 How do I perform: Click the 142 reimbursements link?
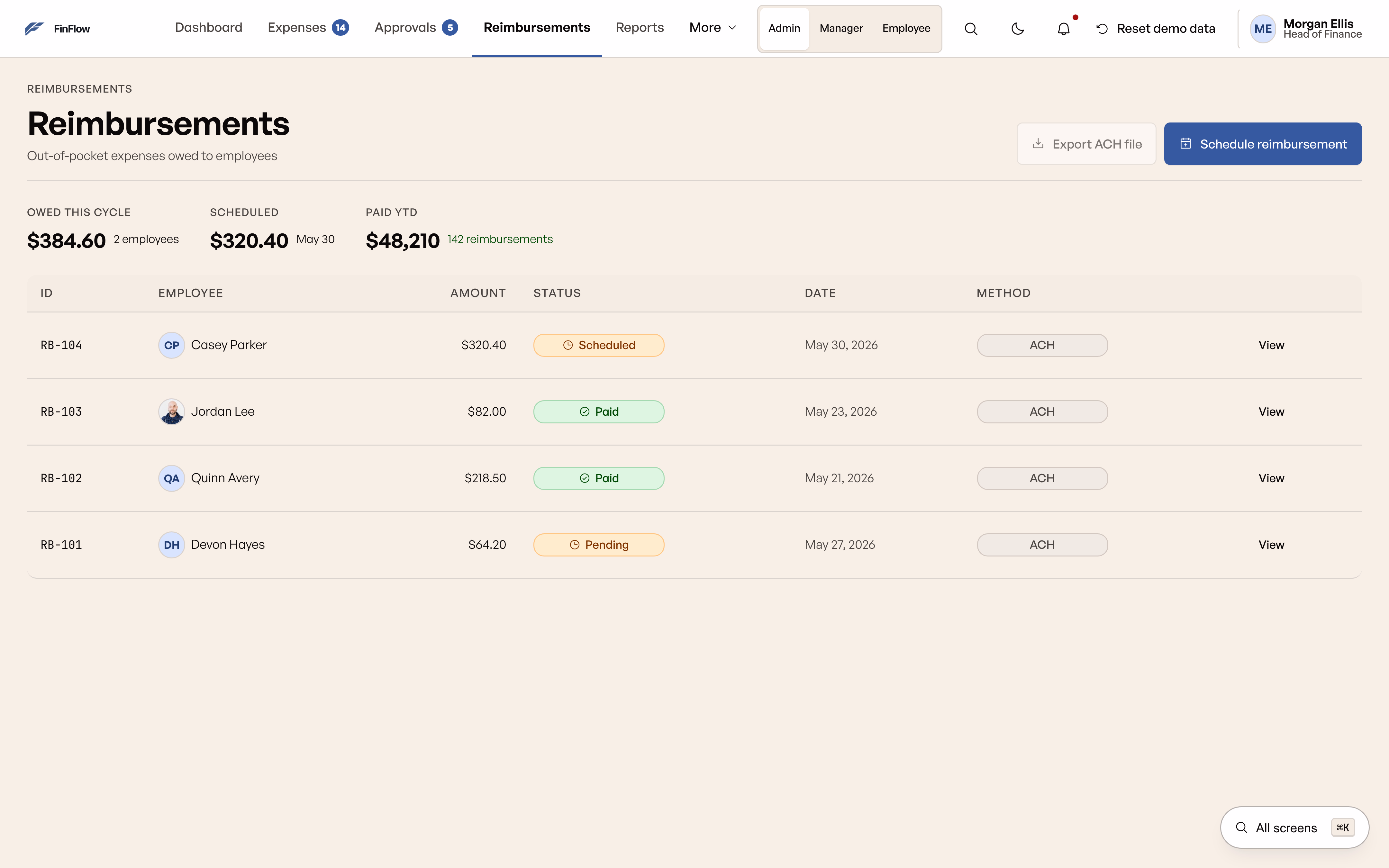pos(500,240)
